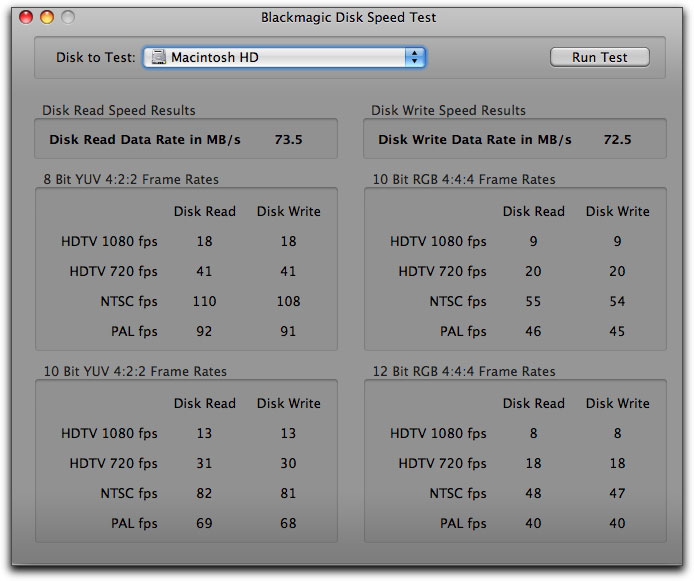
Task: Click HDTV 1080 fps label in 12 Bit RGB
Action: [x=438, y=433]
